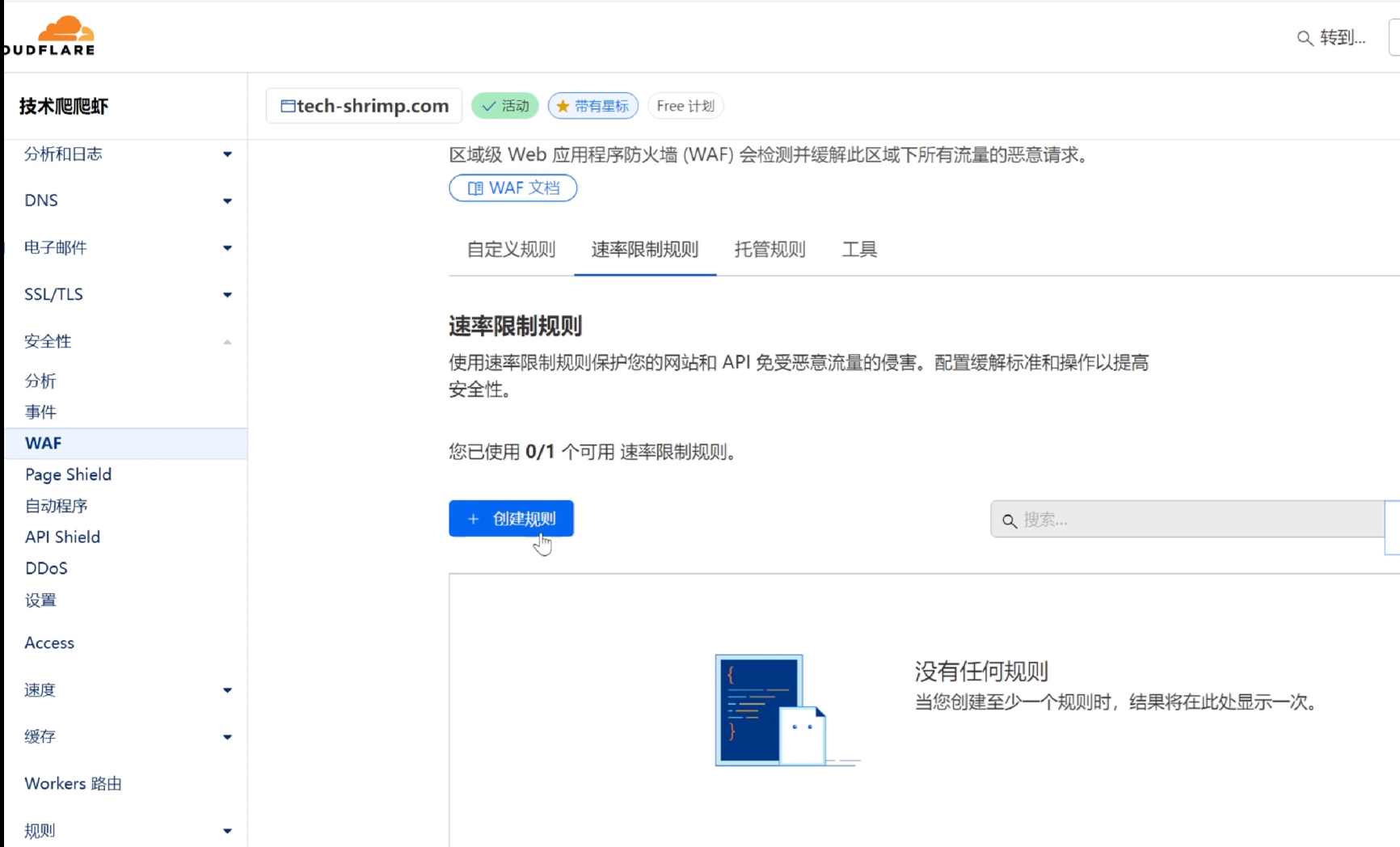Open the 工具 tab

pos(859,250)
